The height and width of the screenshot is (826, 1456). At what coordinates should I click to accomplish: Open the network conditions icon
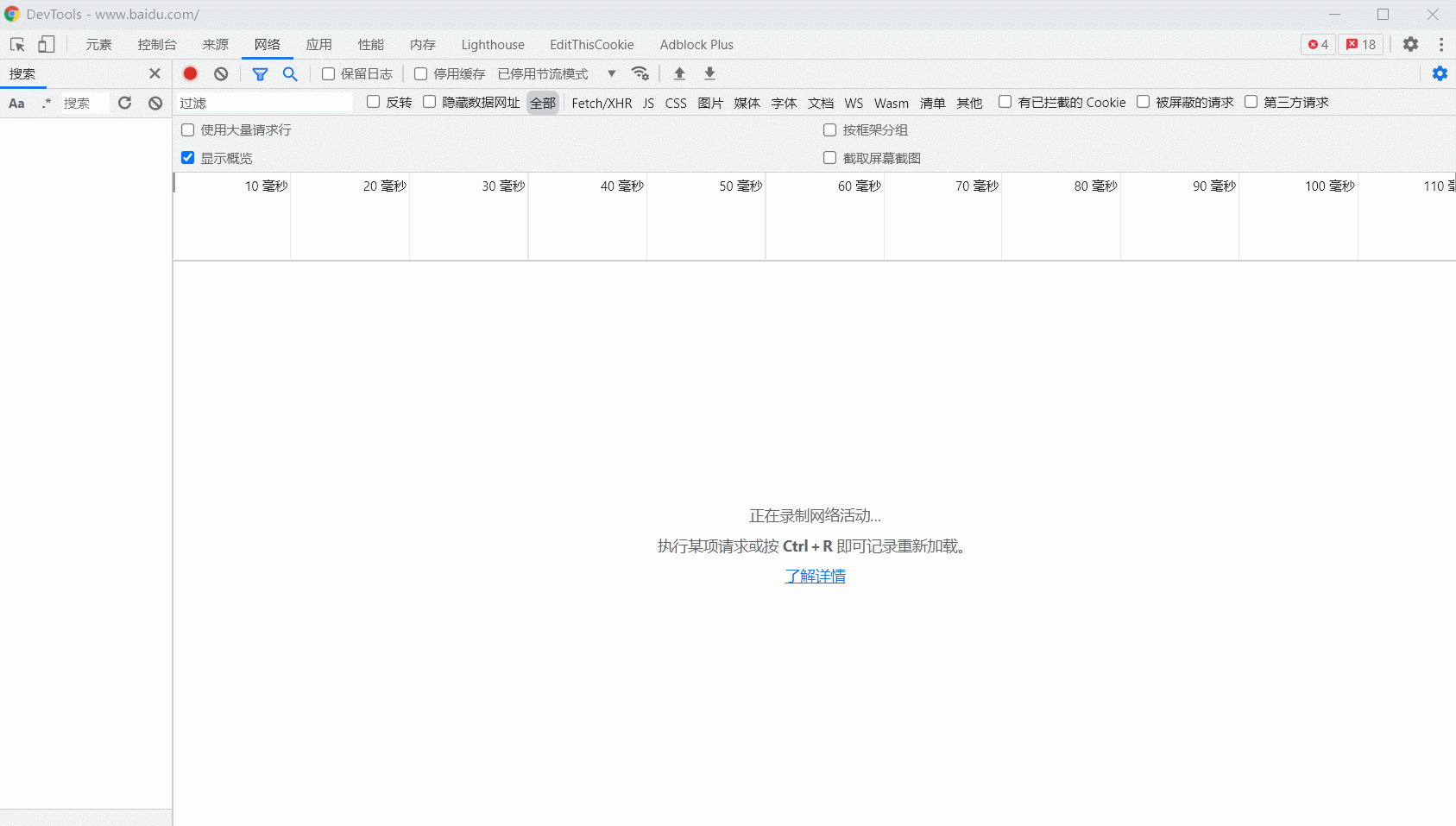click(x=640, y=73)
